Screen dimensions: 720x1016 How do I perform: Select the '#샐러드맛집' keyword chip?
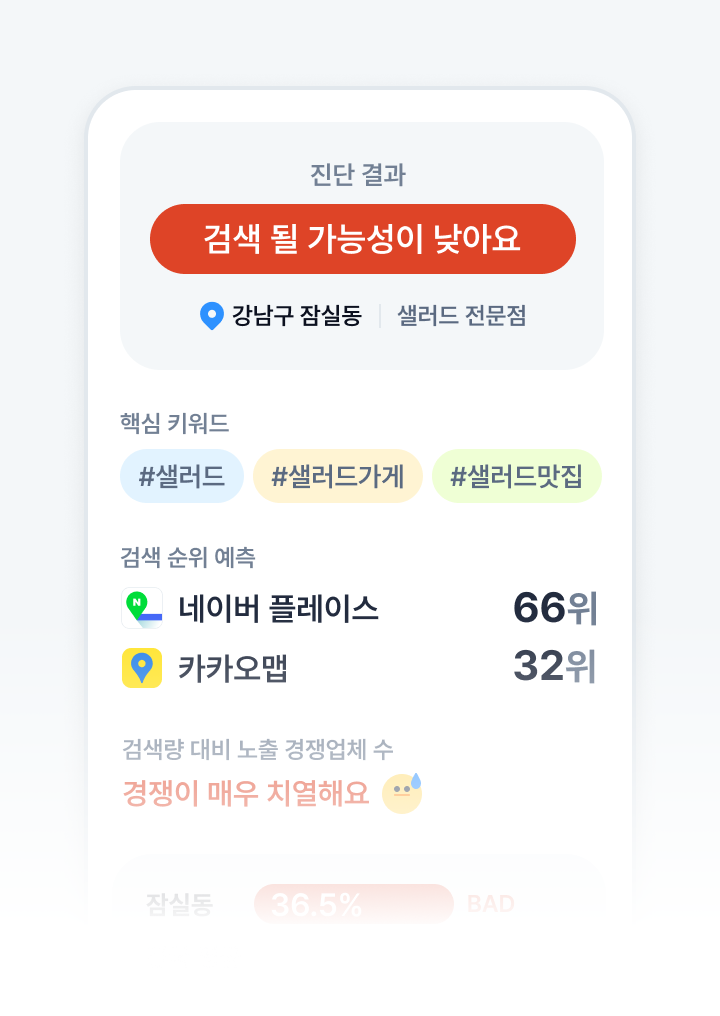coord(516,476)
